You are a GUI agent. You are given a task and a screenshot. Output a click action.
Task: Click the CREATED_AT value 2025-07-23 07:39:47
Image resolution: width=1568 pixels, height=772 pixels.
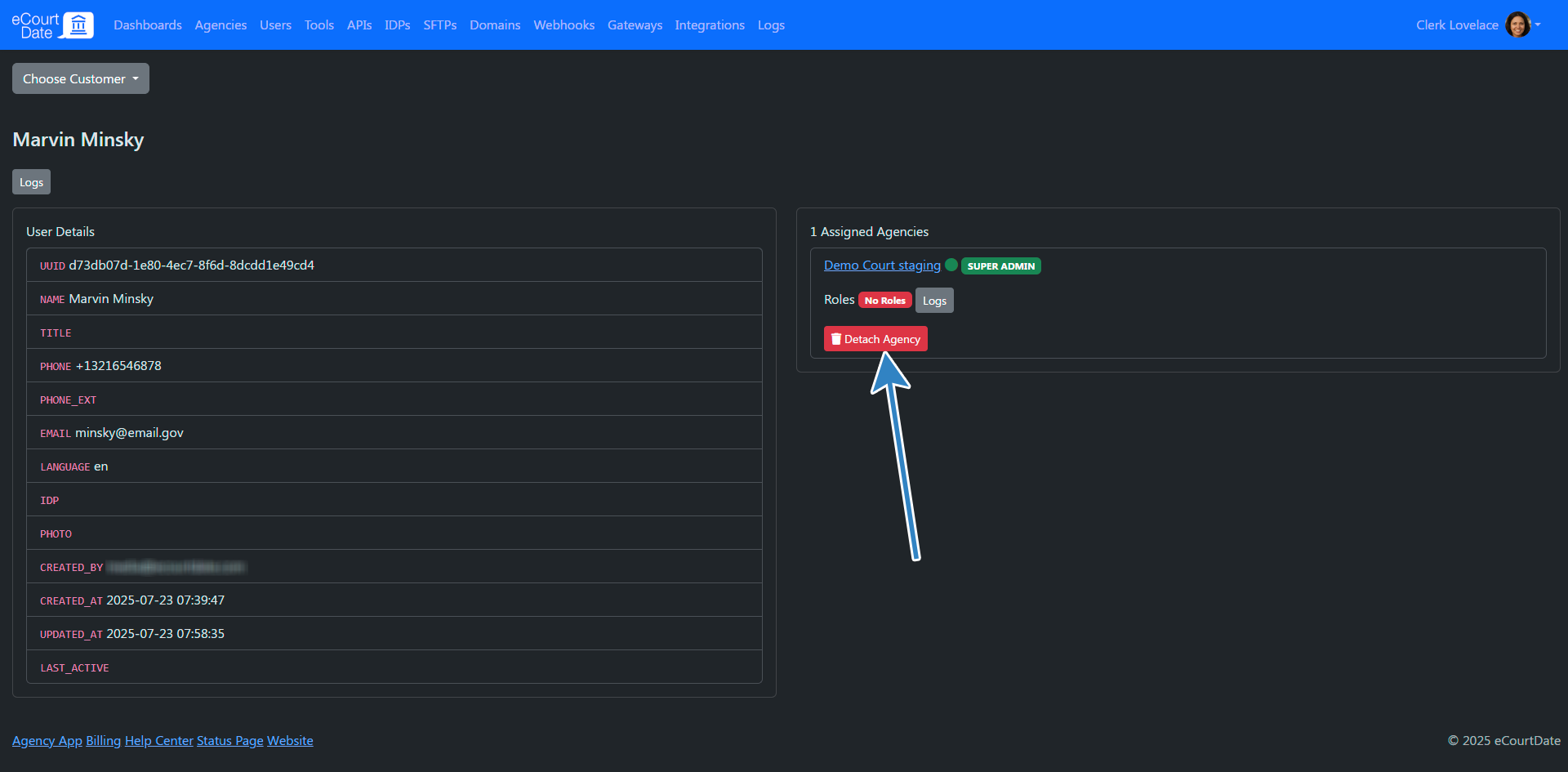pos(166,600)
